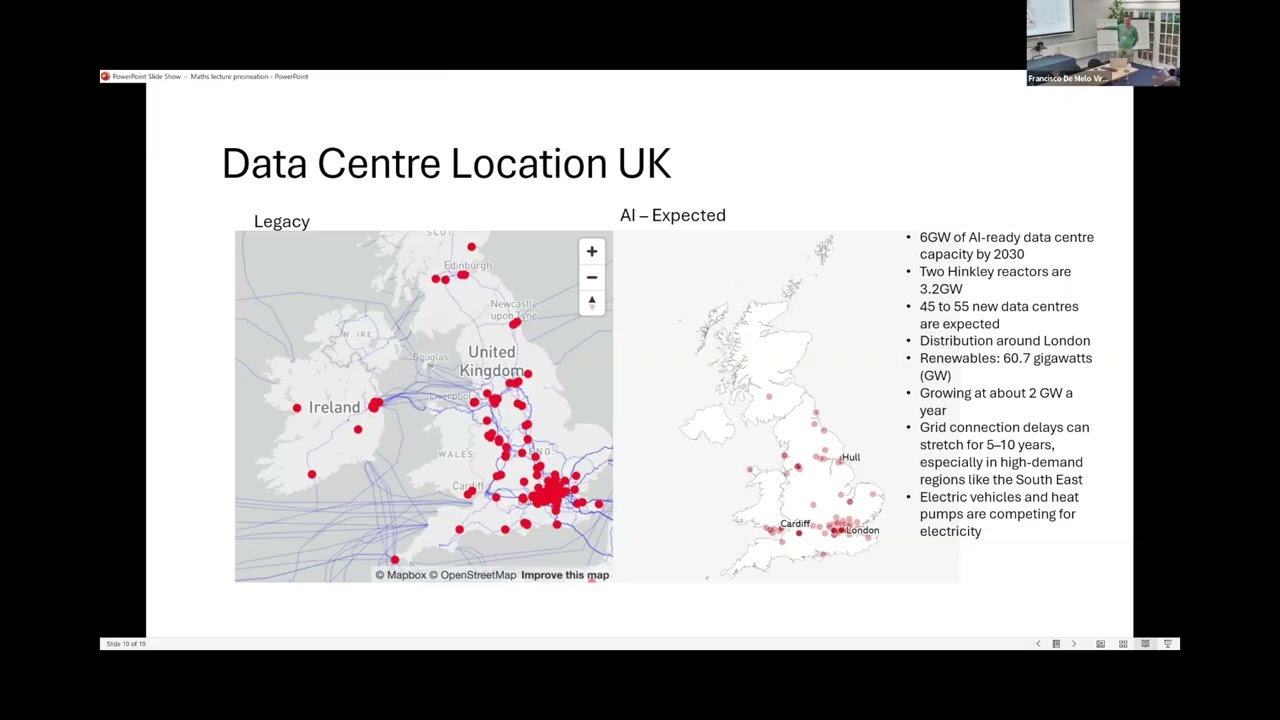
Task: Click bullet about 45 to 55 new data centres
Action: click(x=999, y=315)
